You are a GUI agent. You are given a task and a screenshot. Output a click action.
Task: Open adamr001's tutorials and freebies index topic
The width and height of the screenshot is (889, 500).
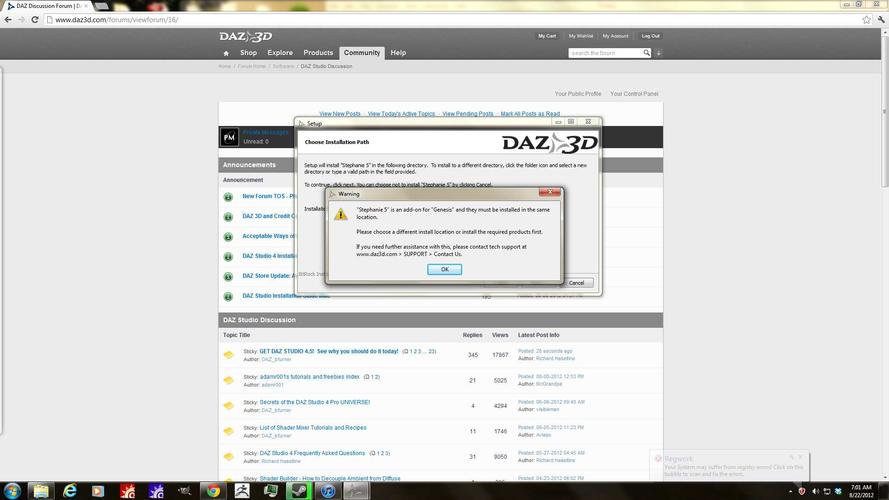pyautogui.click(x=310, y=377)
